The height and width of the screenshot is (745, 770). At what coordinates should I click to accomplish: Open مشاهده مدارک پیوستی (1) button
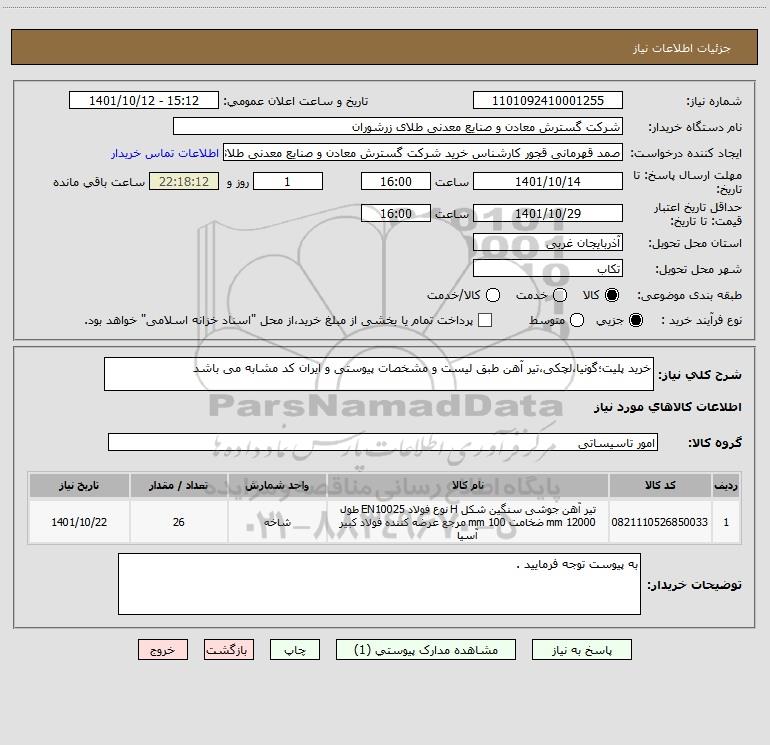click(426, 650)
